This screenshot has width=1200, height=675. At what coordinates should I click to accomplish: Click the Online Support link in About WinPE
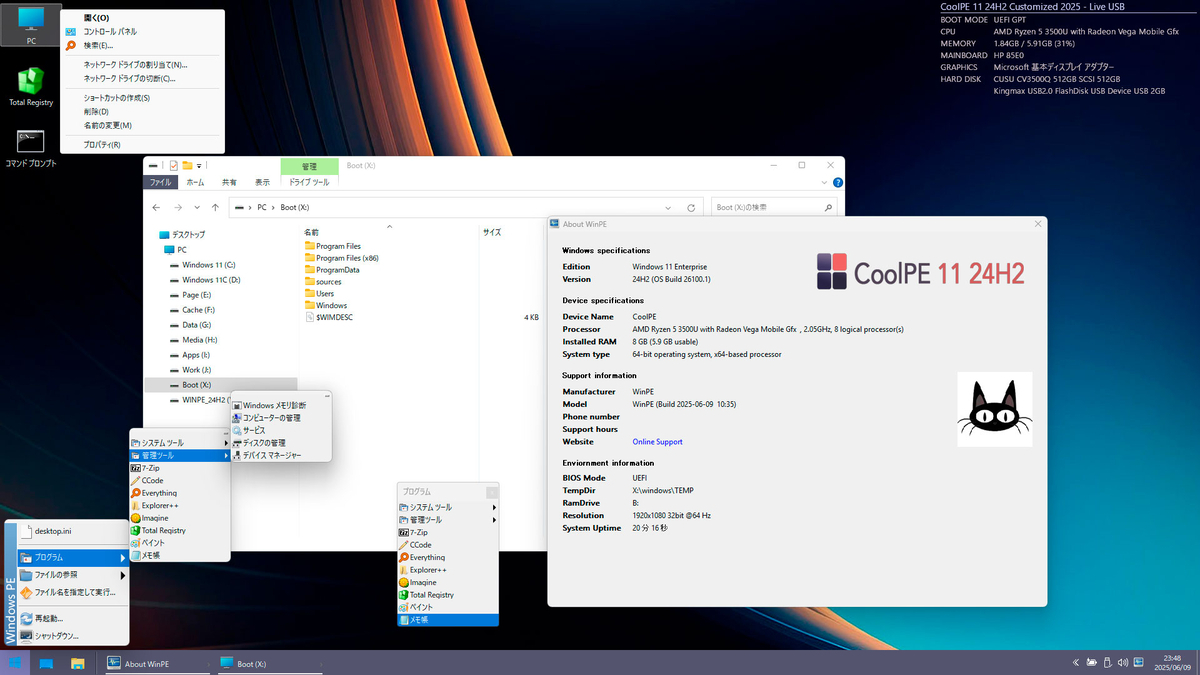click(657, 442)
